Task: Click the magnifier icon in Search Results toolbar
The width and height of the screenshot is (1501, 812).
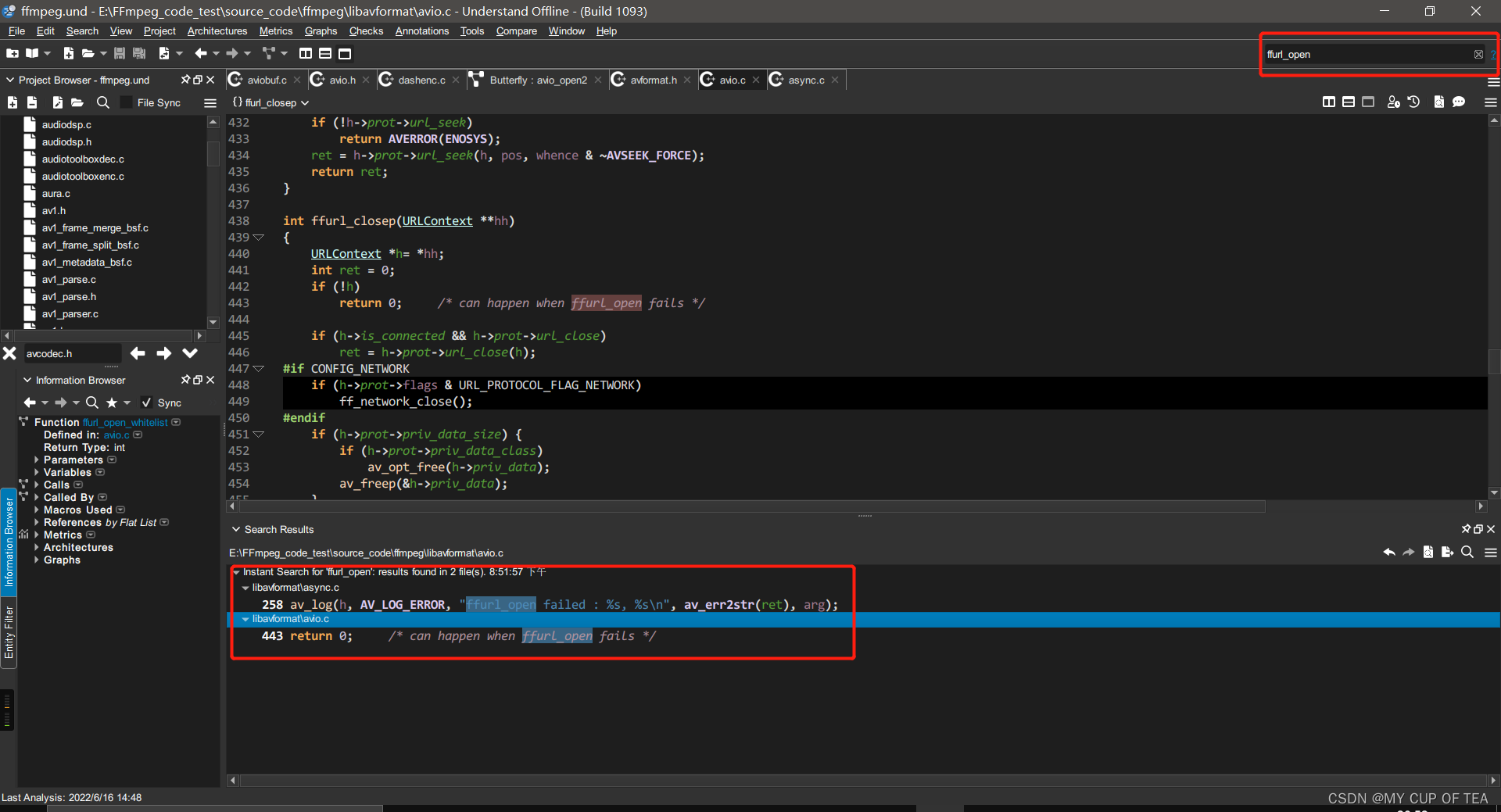Action: coord(1467,553)
